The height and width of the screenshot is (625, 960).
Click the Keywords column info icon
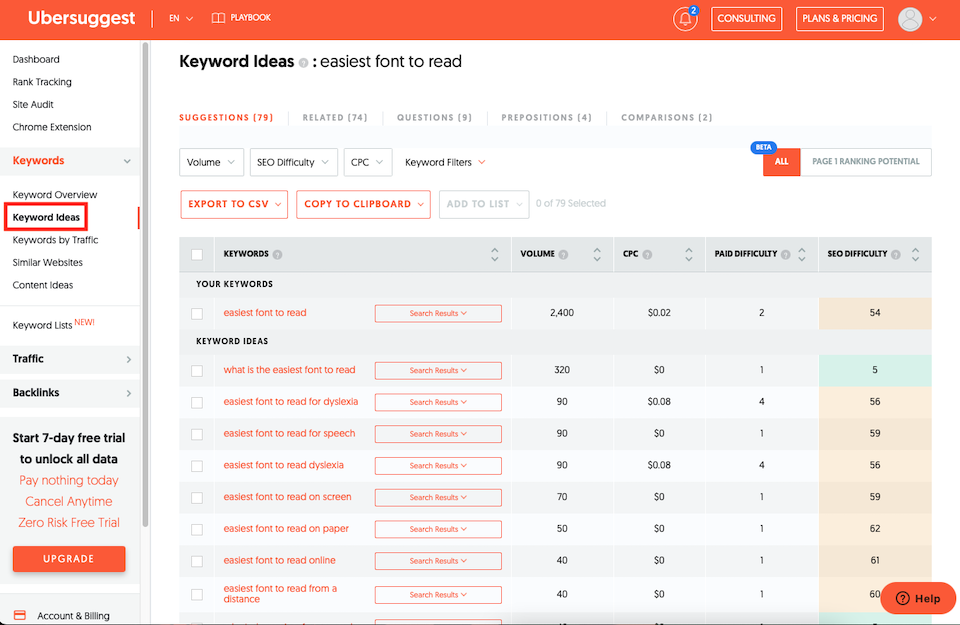[x=277, y=254]
